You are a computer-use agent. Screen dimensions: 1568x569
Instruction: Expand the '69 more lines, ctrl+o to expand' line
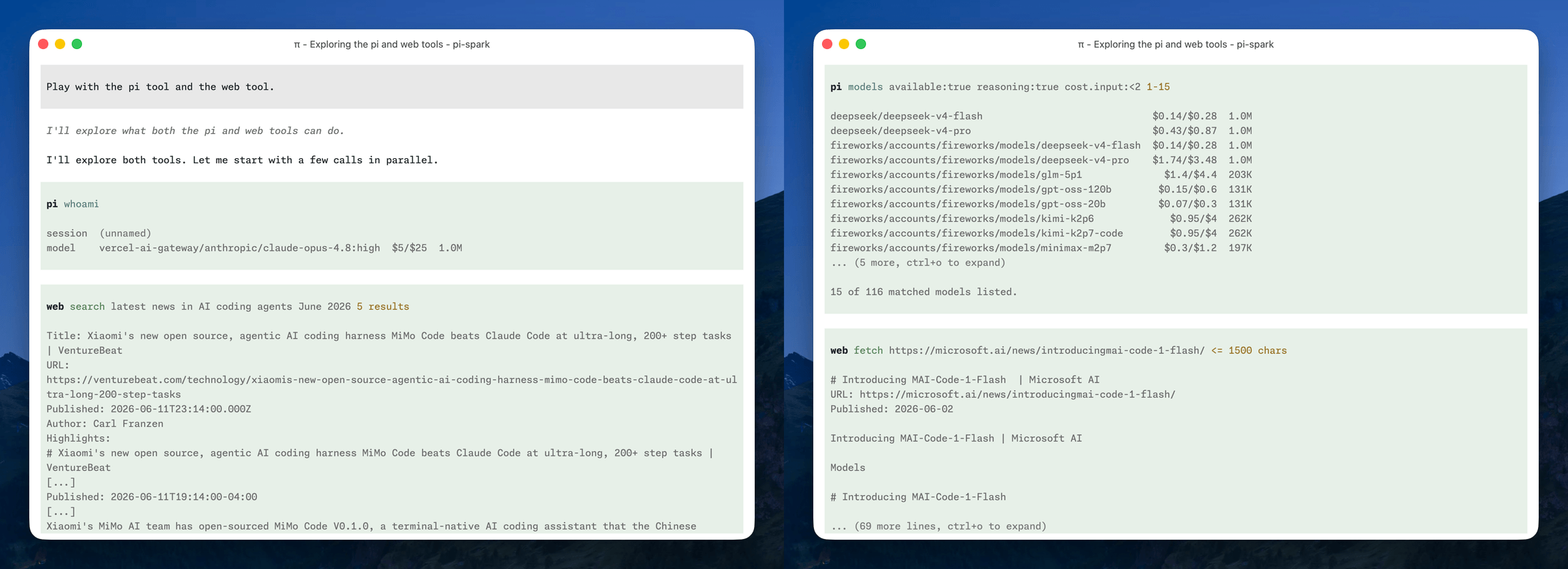tap(938, 526)
